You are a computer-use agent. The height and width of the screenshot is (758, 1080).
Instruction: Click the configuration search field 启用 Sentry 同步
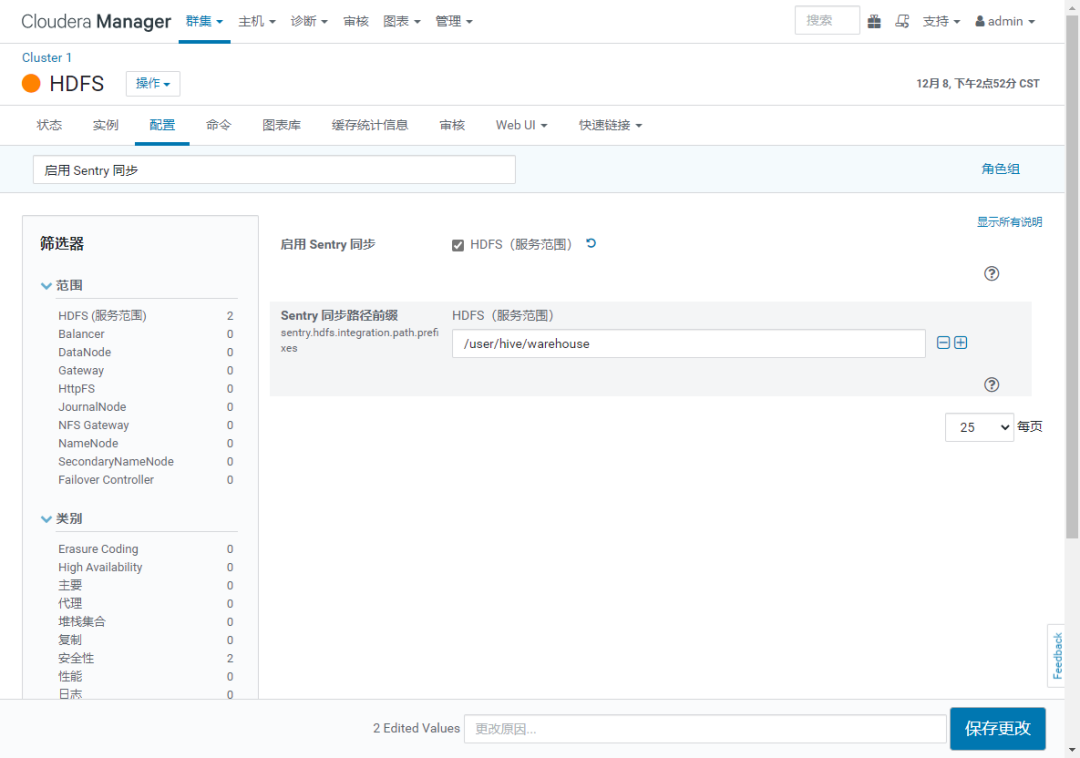click(x=274, y=170)
